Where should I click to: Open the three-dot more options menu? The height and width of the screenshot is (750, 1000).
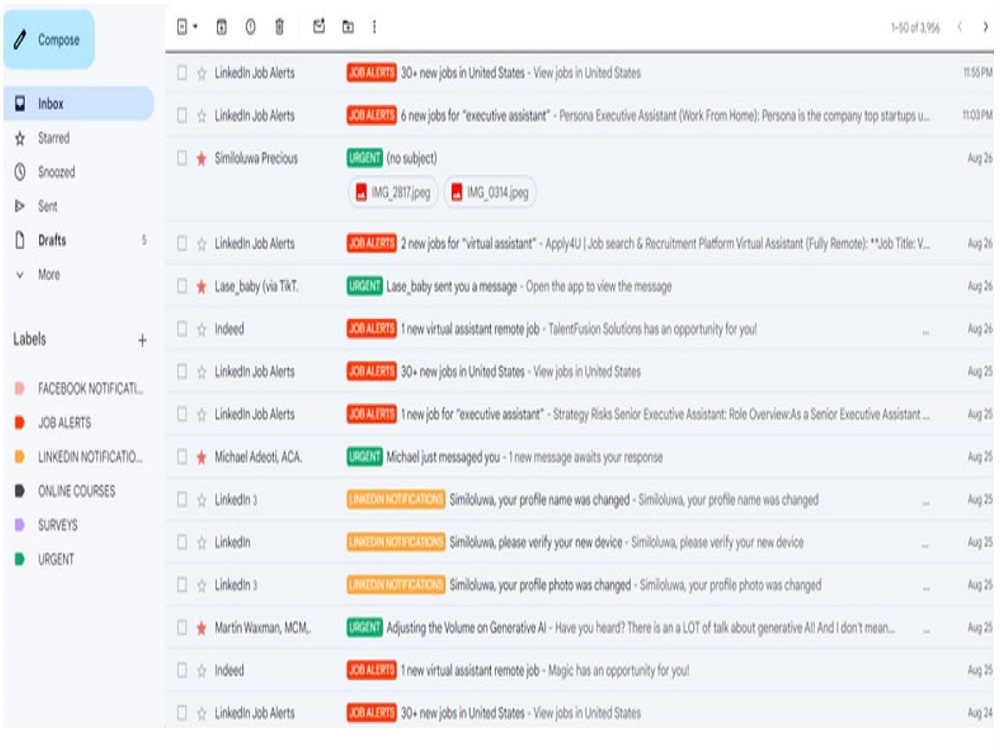click(x=374, y=27)
